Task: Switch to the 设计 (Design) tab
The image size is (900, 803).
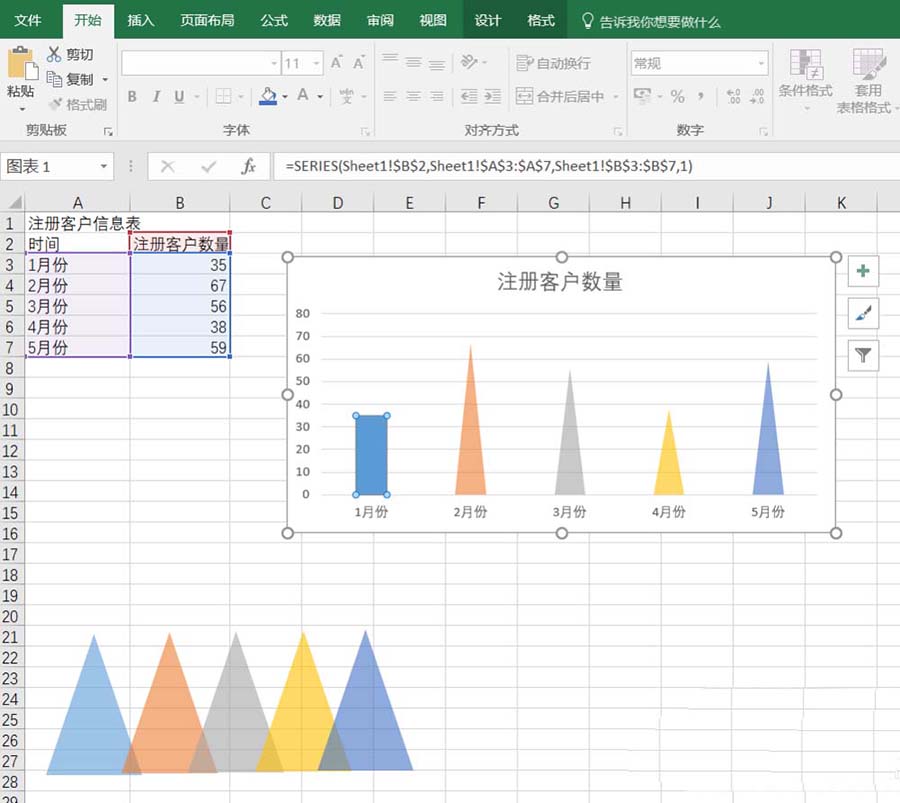Action: point(487,21)
